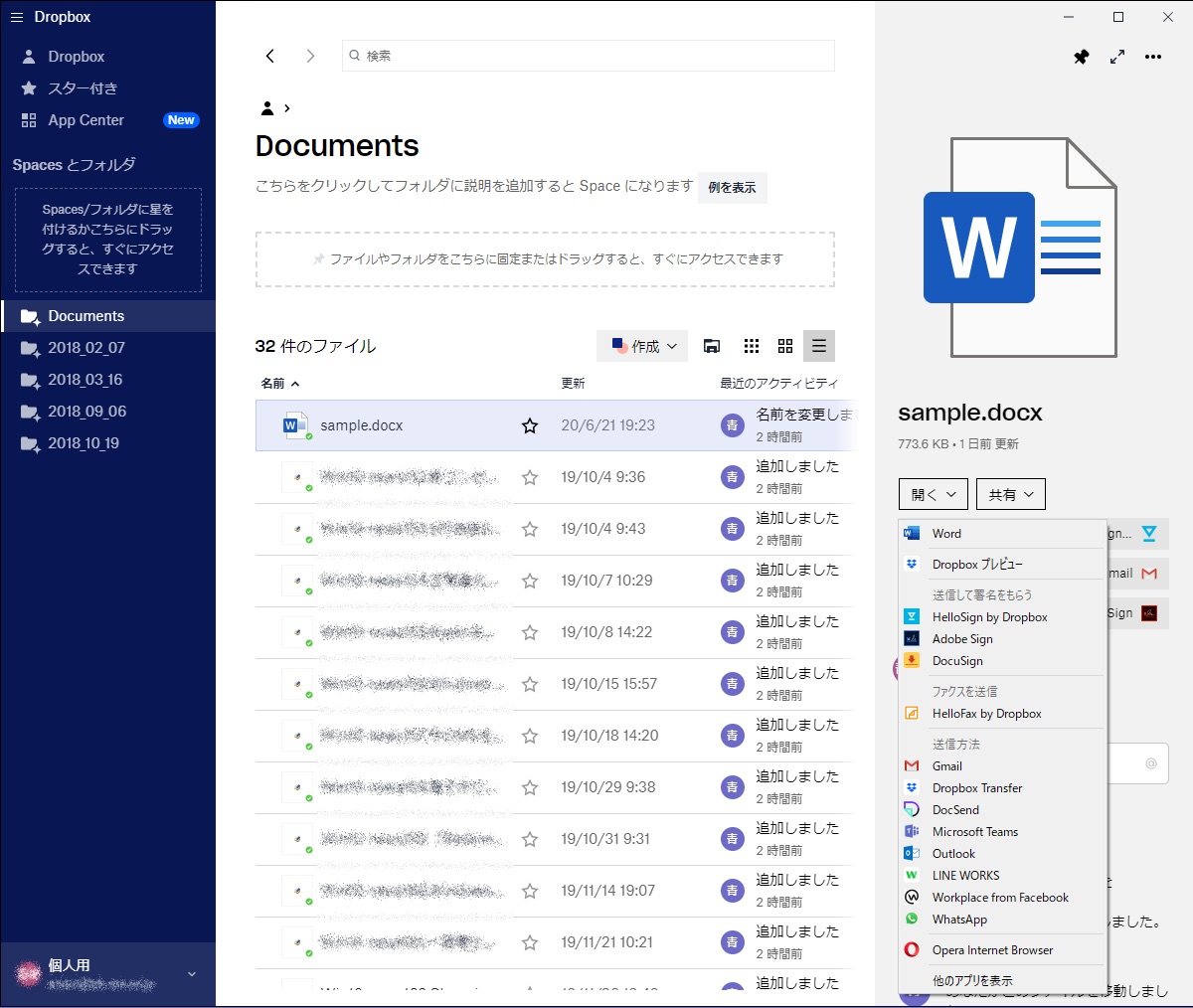Screen dimensions: 1193x1008
Task: Click 他のアプリを表示 to show more apps
Action: 1002,980
